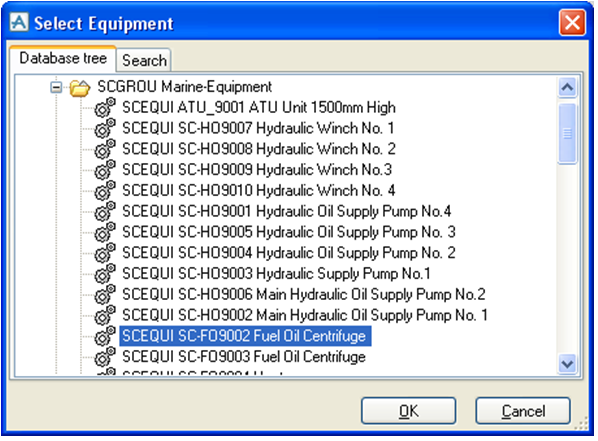Select SC-FO9003 Fuel Oil Centrifuge item
Screen dimensions: 598x441
click(244, 357)
